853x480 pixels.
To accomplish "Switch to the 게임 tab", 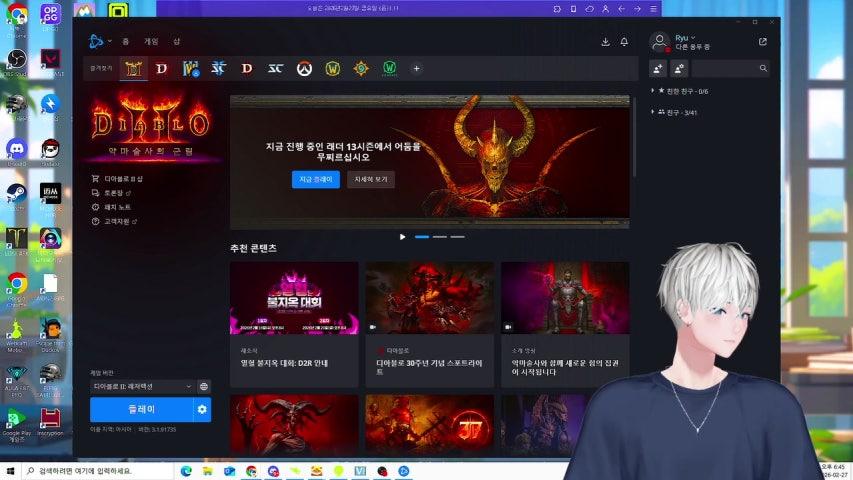I will (x=151, y=42).
